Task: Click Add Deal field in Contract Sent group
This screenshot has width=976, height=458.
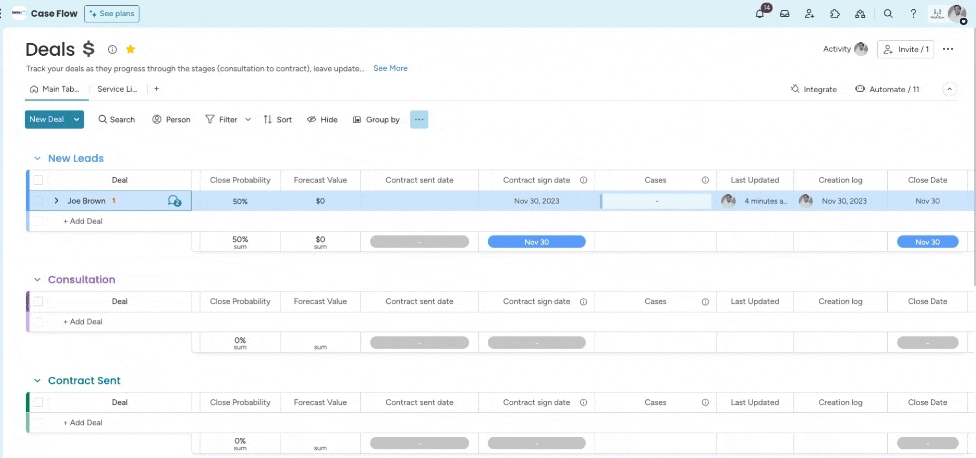Action: point(83,423)
